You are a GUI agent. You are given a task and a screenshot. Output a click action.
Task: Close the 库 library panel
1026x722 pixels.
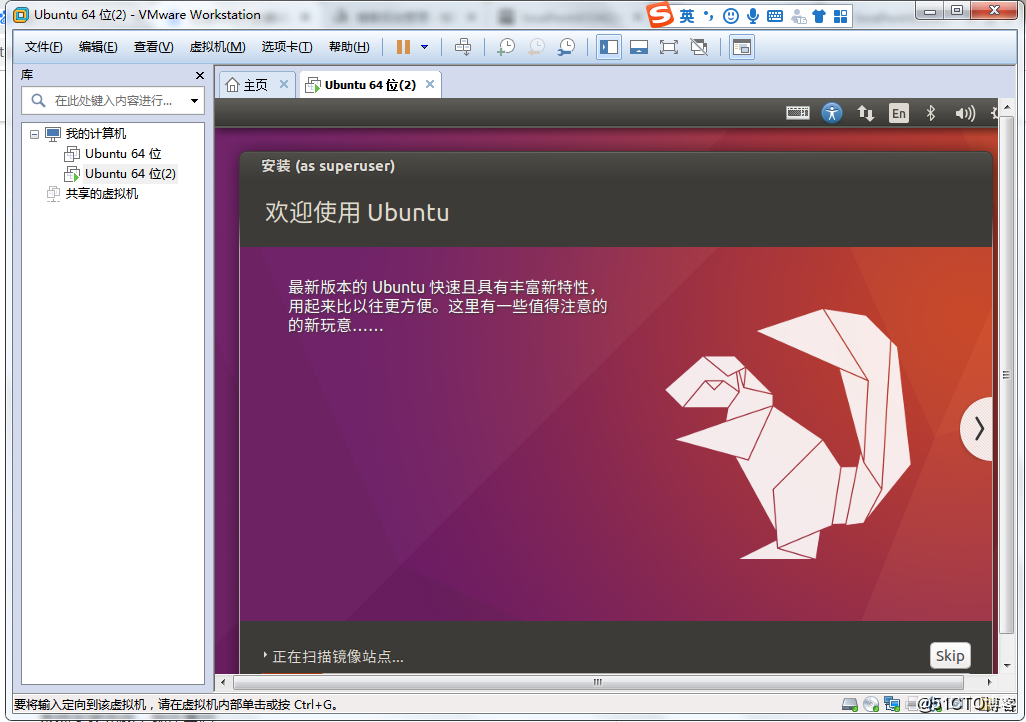[200, 75]
